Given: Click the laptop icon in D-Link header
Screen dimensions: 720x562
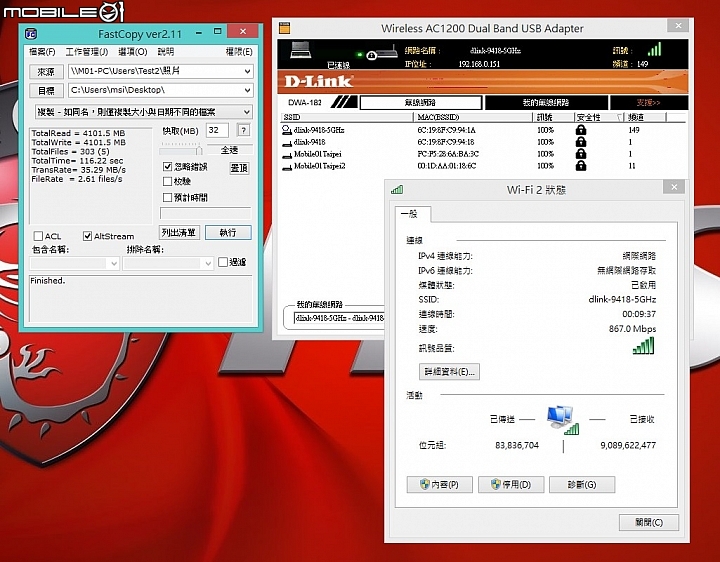Looking at the screenshot, I should (x=300, y=50).
